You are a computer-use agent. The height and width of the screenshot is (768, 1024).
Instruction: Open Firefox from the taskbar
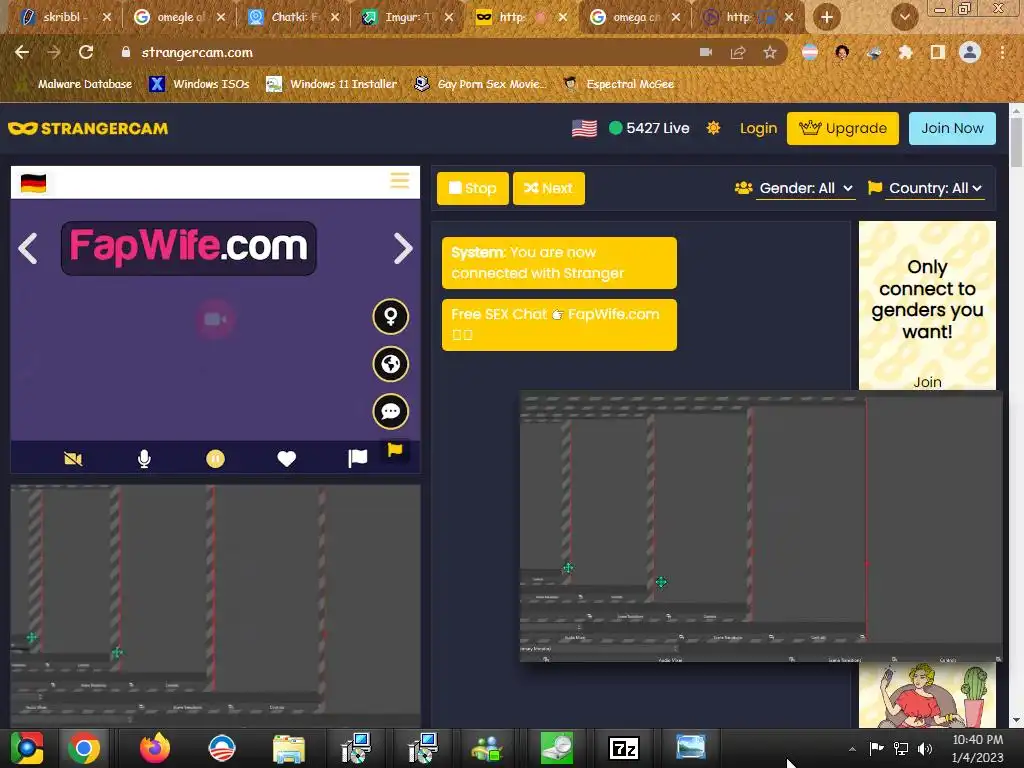[x=155, y=748]
